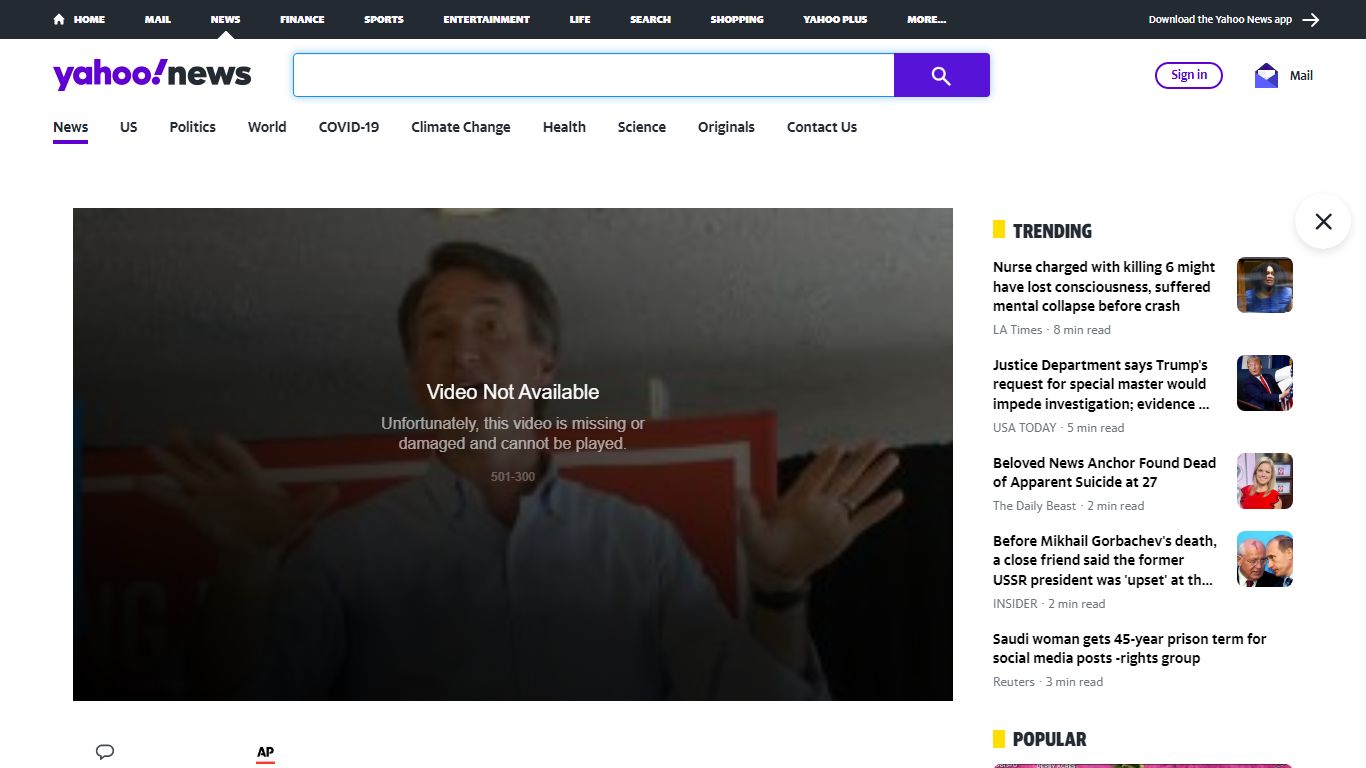
Task: Open the Yahoo News logo homepage
Action: pyautogui.click(x=152, y=75)
